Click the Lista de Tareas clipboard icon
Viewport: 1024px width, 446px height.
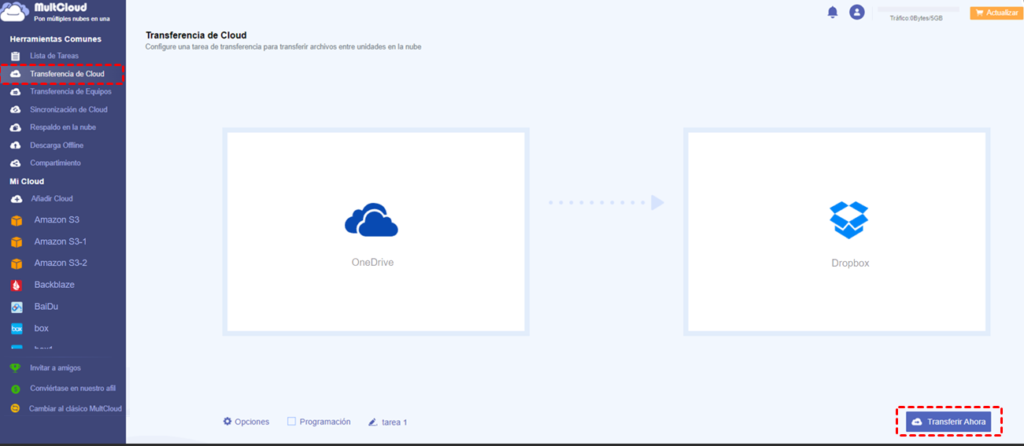pyautogui.click(x=16, y=56)
